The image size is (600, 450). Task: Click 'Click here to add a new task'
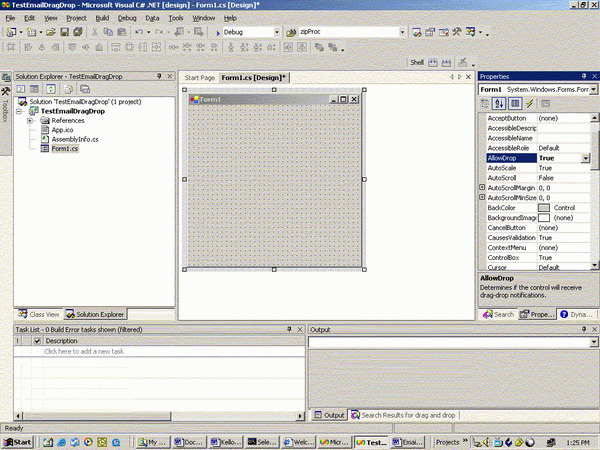coord(84,351)
